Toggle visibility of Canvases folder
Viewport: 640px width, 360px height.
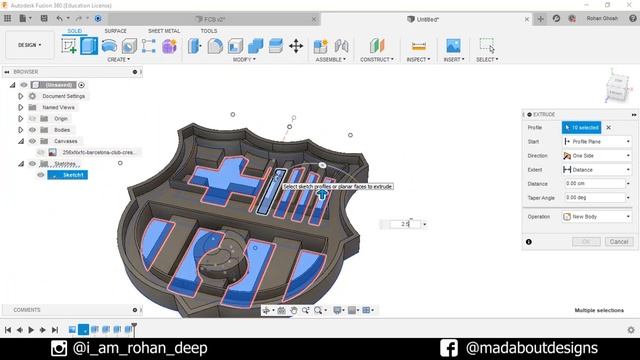coord(32,141)
